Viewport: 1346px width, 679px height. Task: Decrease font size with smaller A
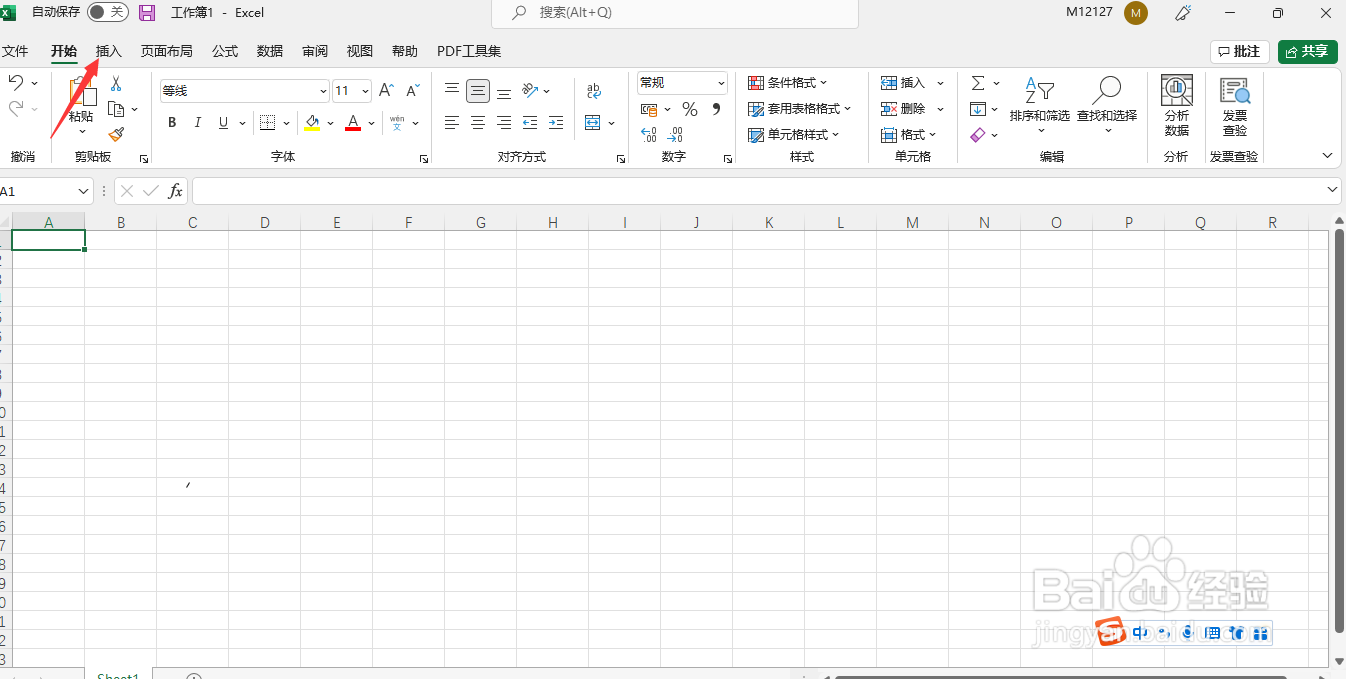click(412, 90)
